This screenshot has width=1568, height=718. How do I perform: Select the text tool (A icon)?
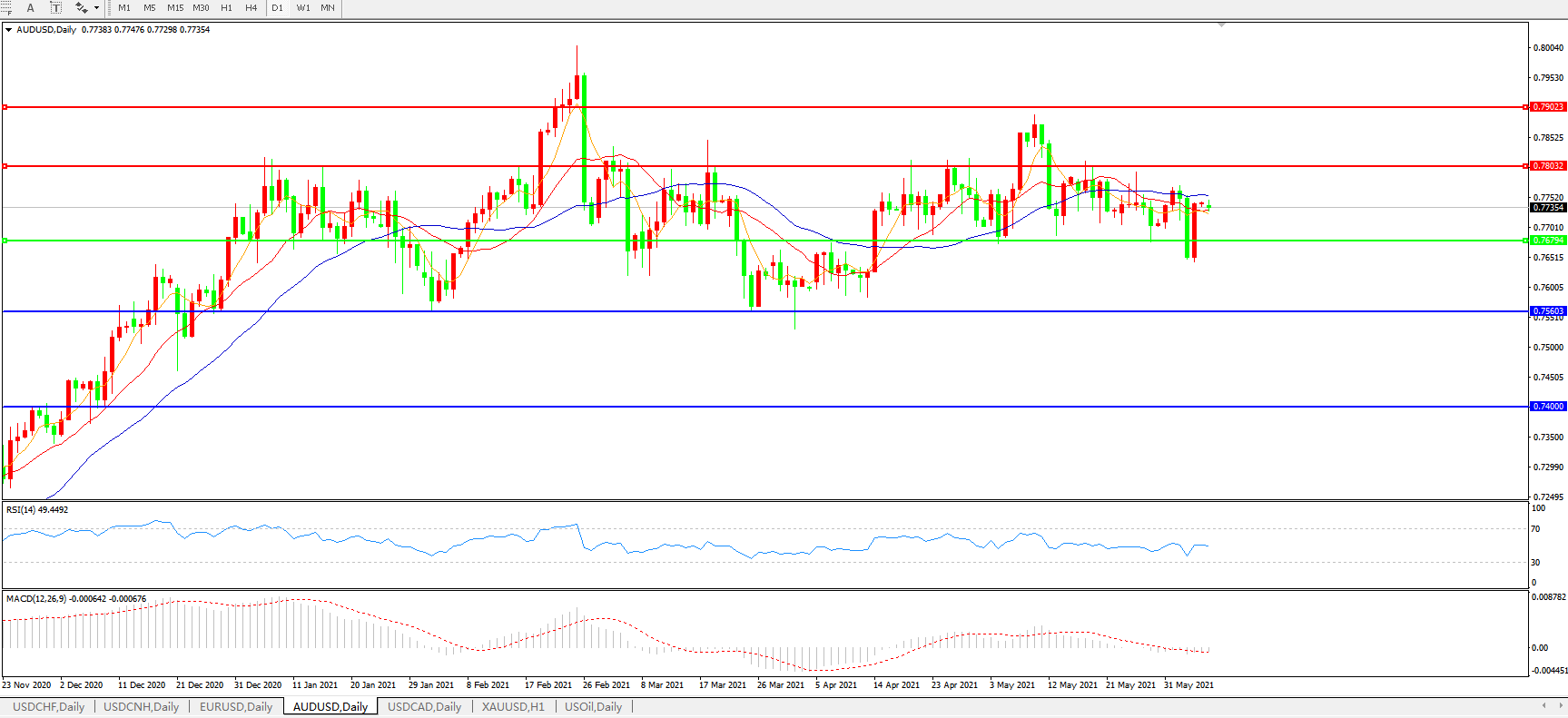pyautogui.click(x=30, y=7)
